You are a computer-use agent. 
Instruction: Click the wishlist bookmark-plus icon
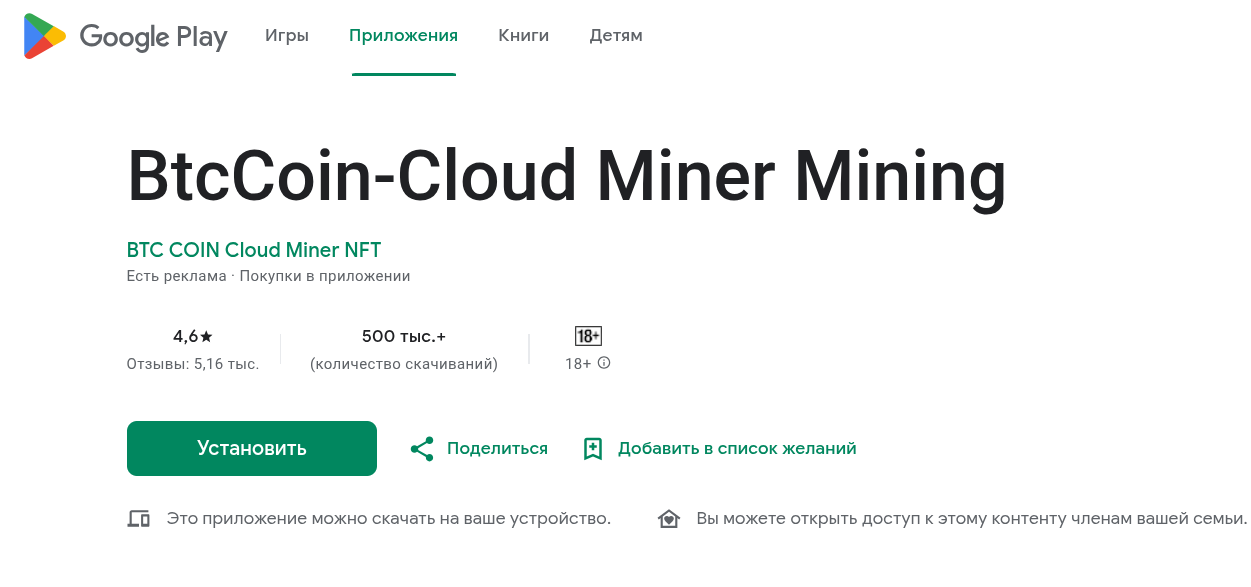tap(593, 449)
